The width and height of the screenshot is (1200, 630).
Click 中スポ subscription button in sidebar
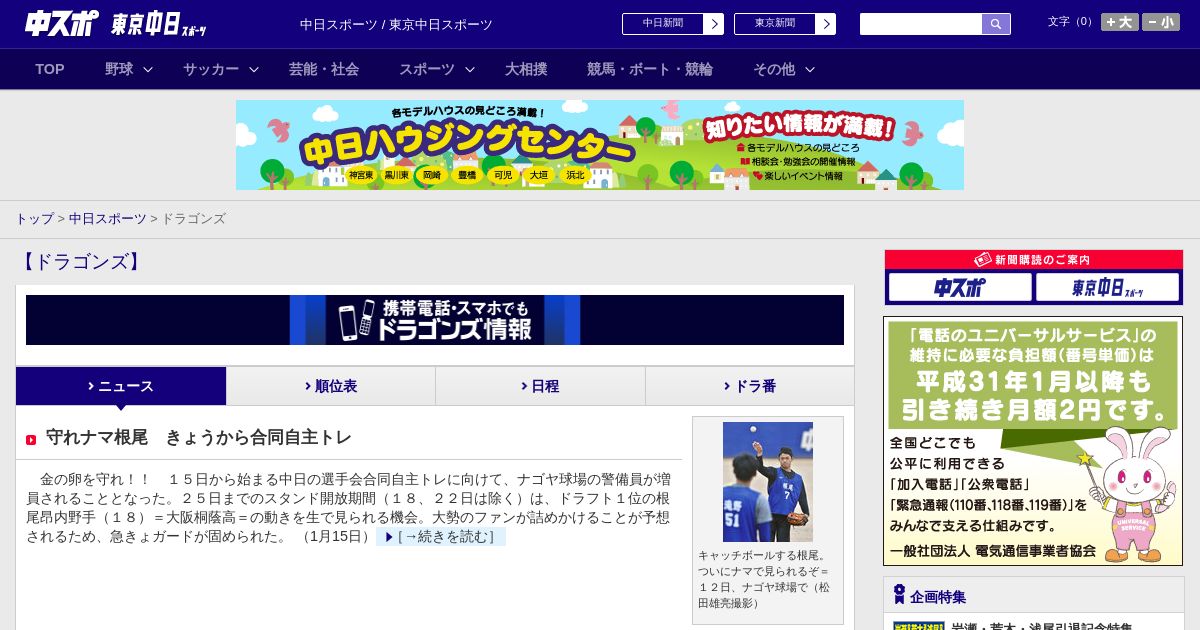pyautogui.click(x=960, y=288)
